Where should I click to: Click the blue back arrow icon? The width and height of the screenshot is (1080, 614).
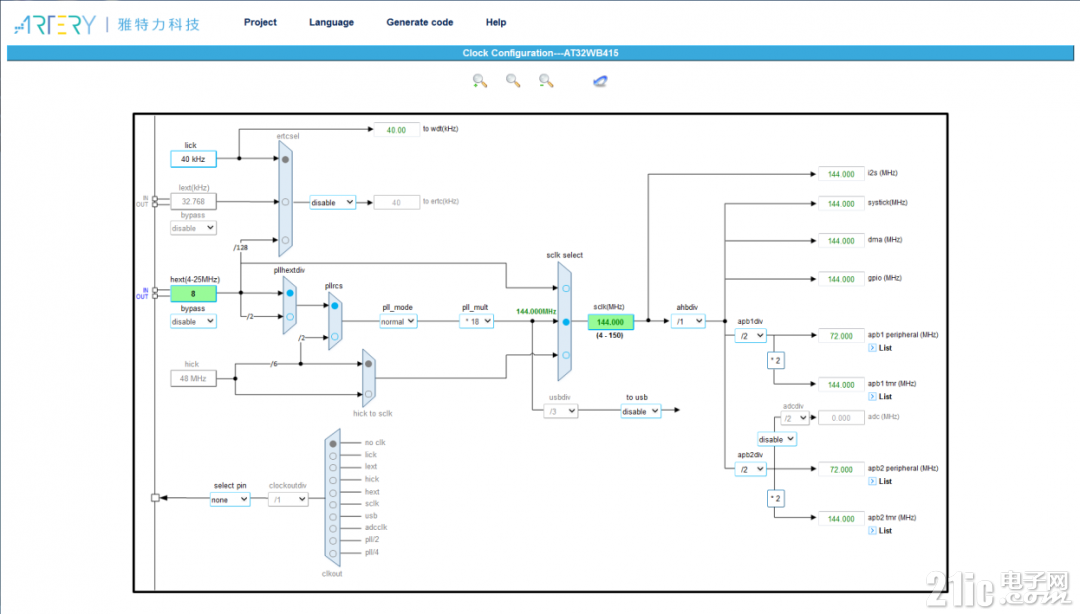point(600,81)
